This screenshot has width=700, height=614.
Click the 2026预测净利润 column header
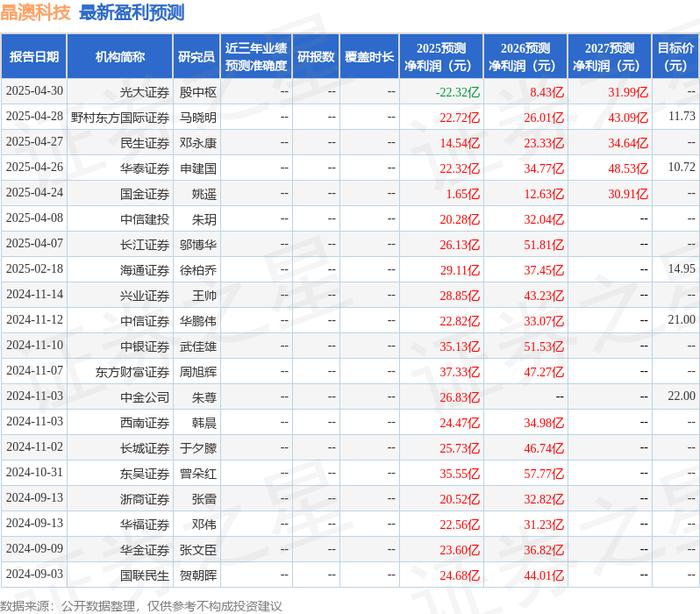click(x=525, y=57)
